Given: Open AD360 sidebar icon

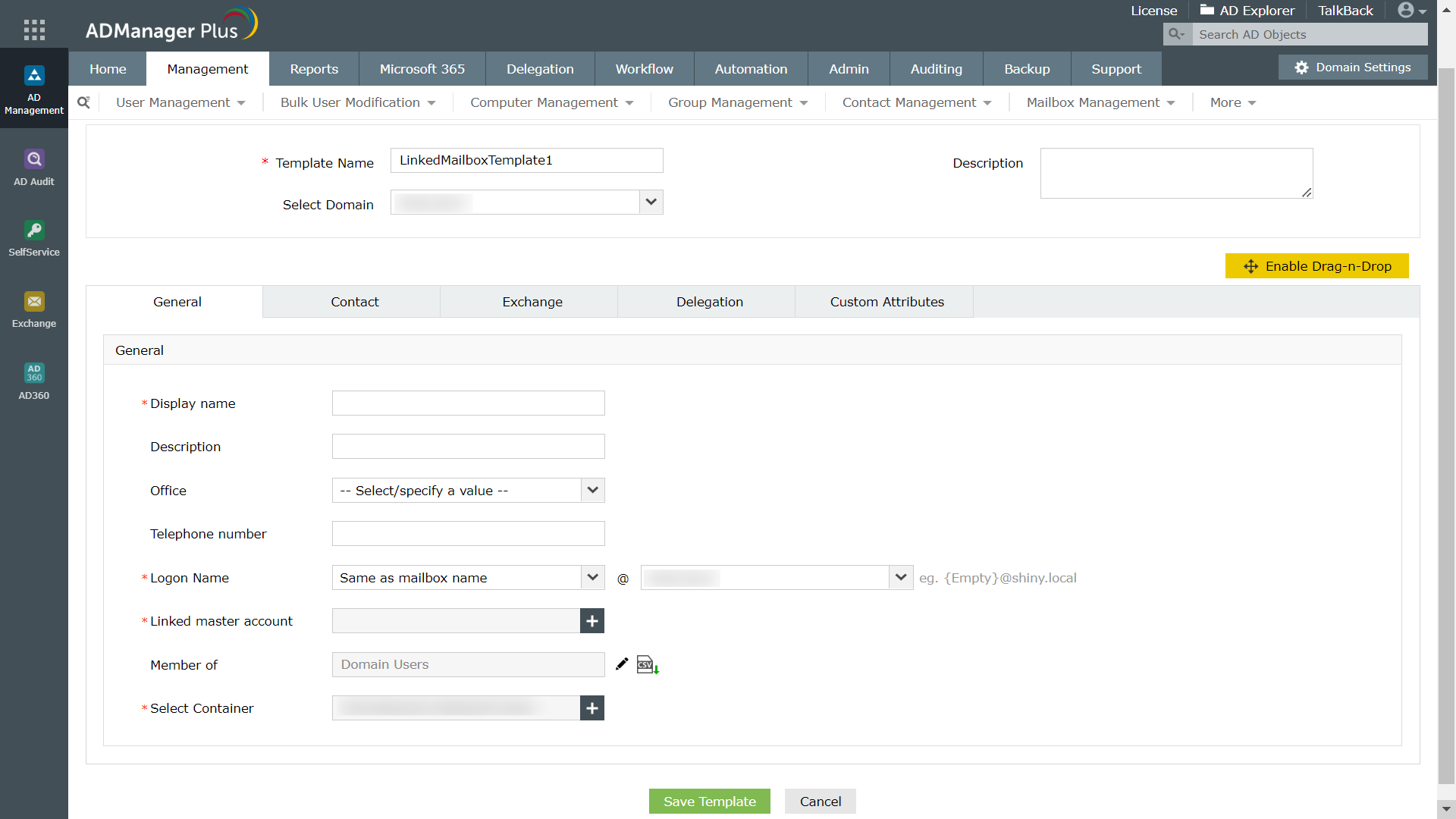Looking at the screenshot, I should click(34, 381).
